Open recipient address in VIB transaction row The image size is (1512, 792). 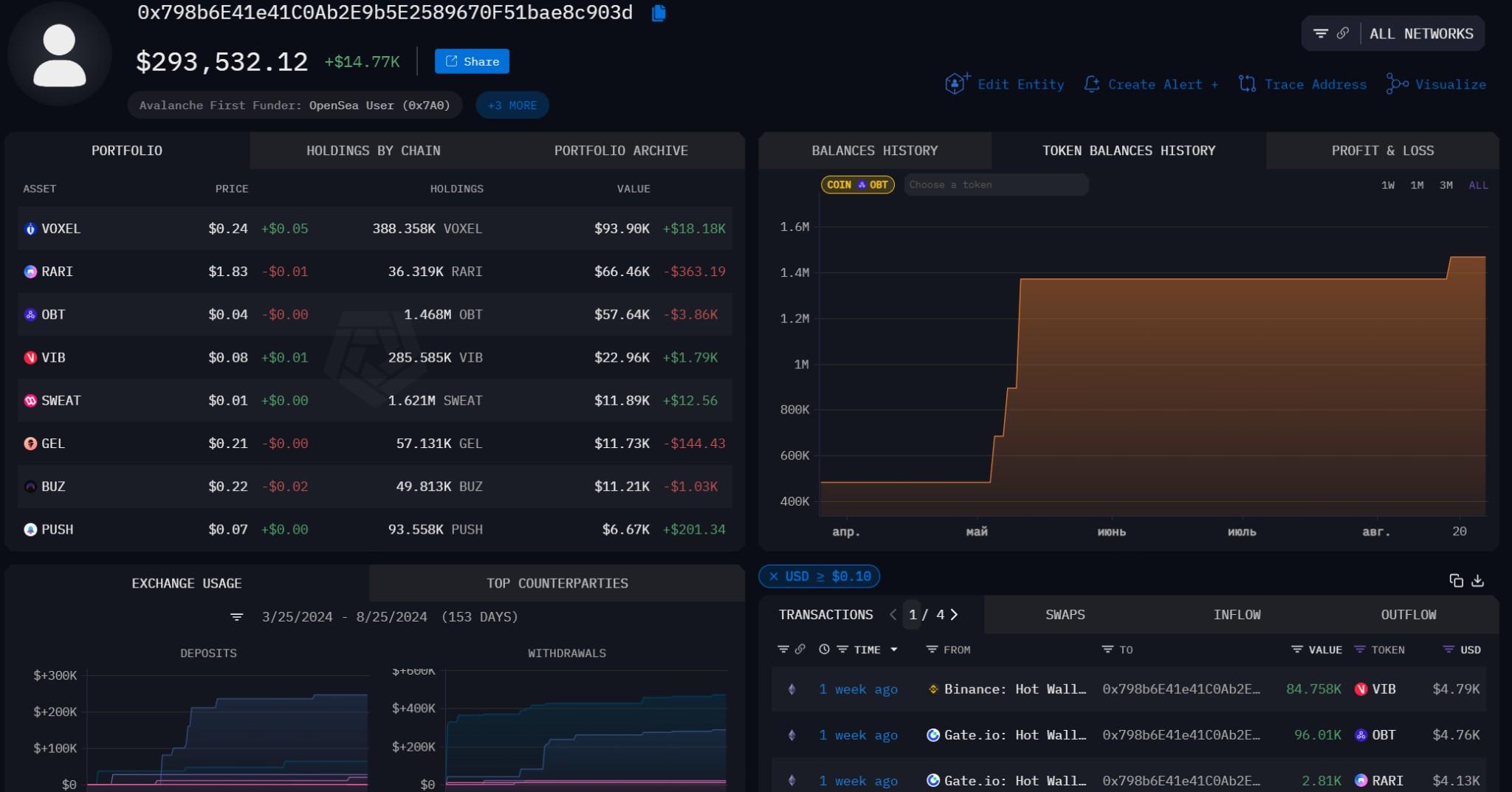1181,689
